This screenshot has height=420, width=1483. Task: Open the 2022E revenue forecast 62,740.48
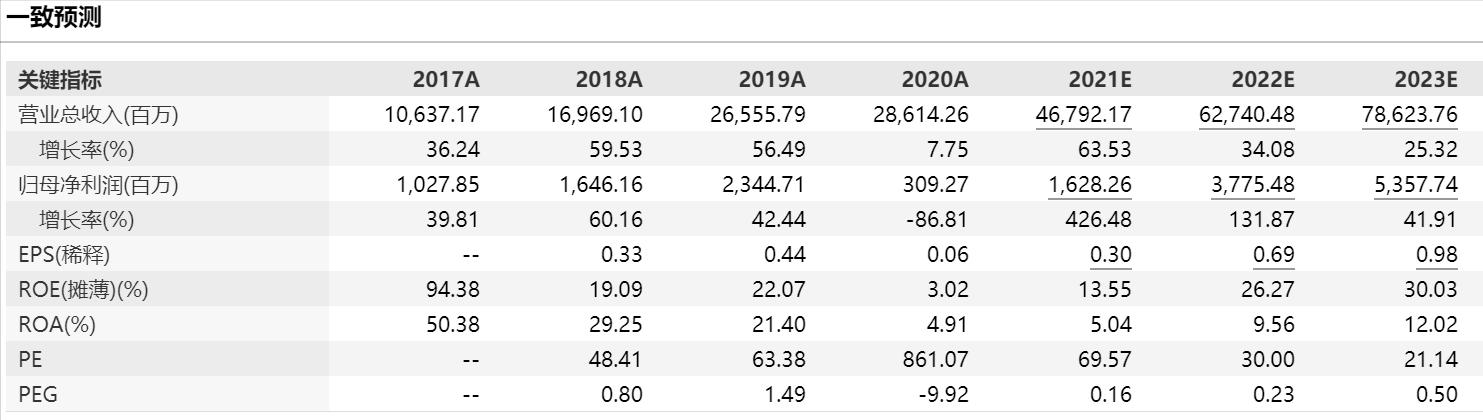click(x=1246, y=115)
